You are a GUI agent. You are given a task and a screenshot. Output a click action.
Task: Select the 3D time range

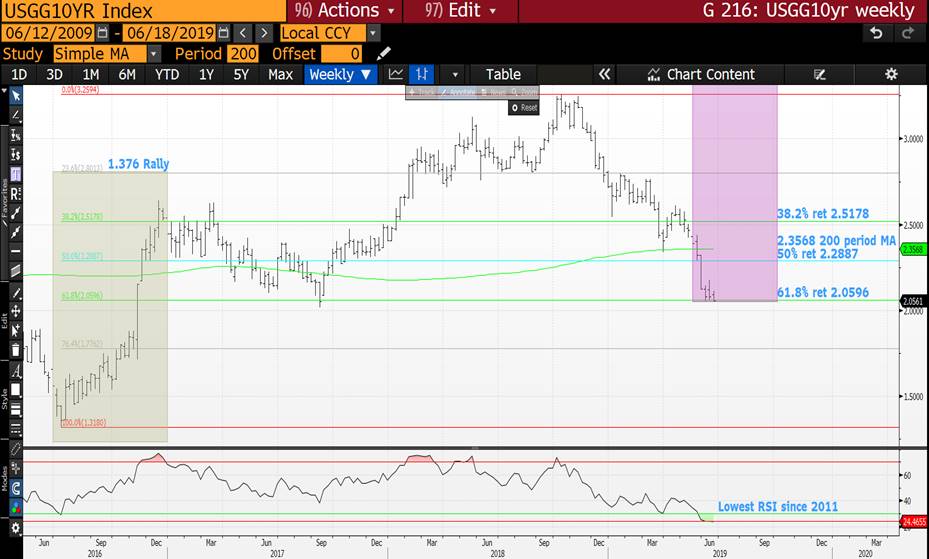54,75
